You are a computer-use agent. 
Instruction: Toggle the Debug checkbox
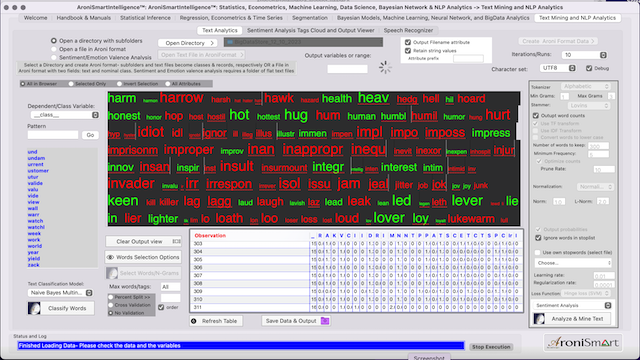[589, 68]
